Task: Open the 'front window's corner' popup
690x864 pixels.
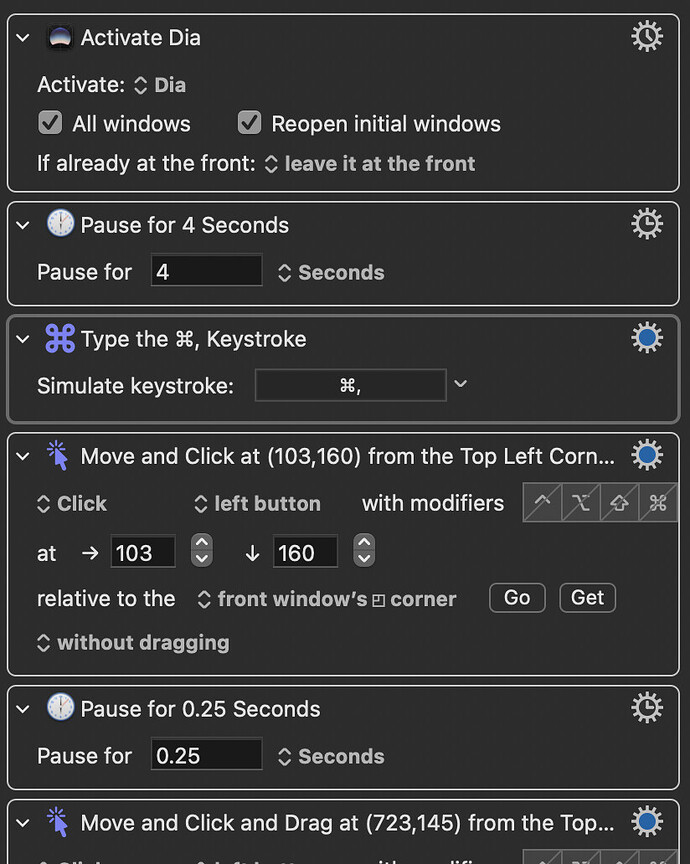Action: coord(327,599)
